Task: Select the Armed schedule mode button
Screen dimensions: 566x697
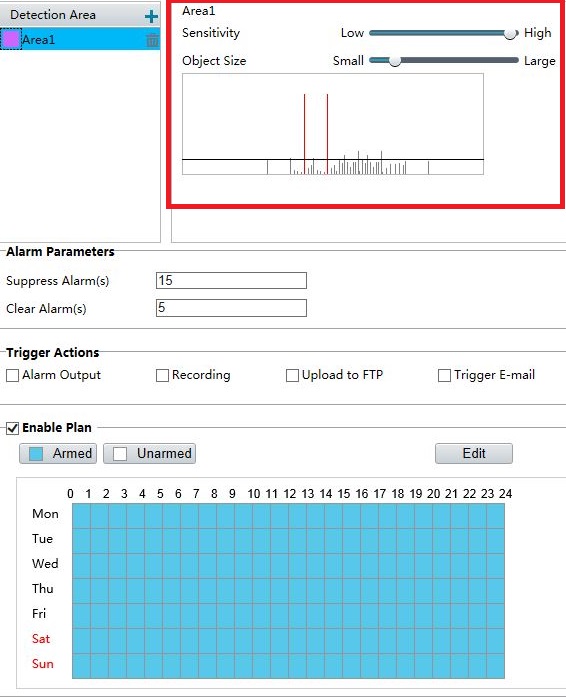Action: pos(58,453)
